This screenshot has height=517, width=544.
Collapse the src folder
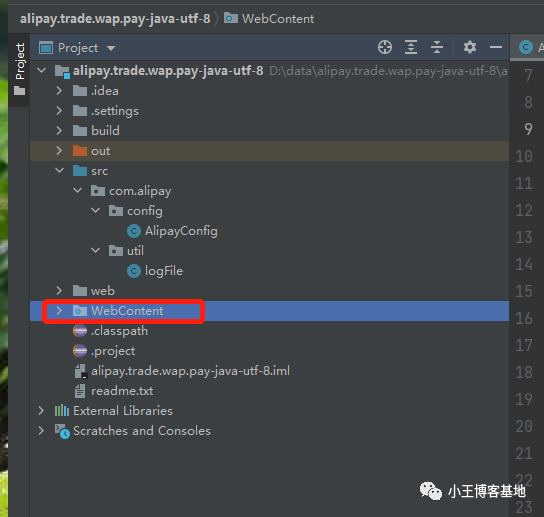coord(59,171)
